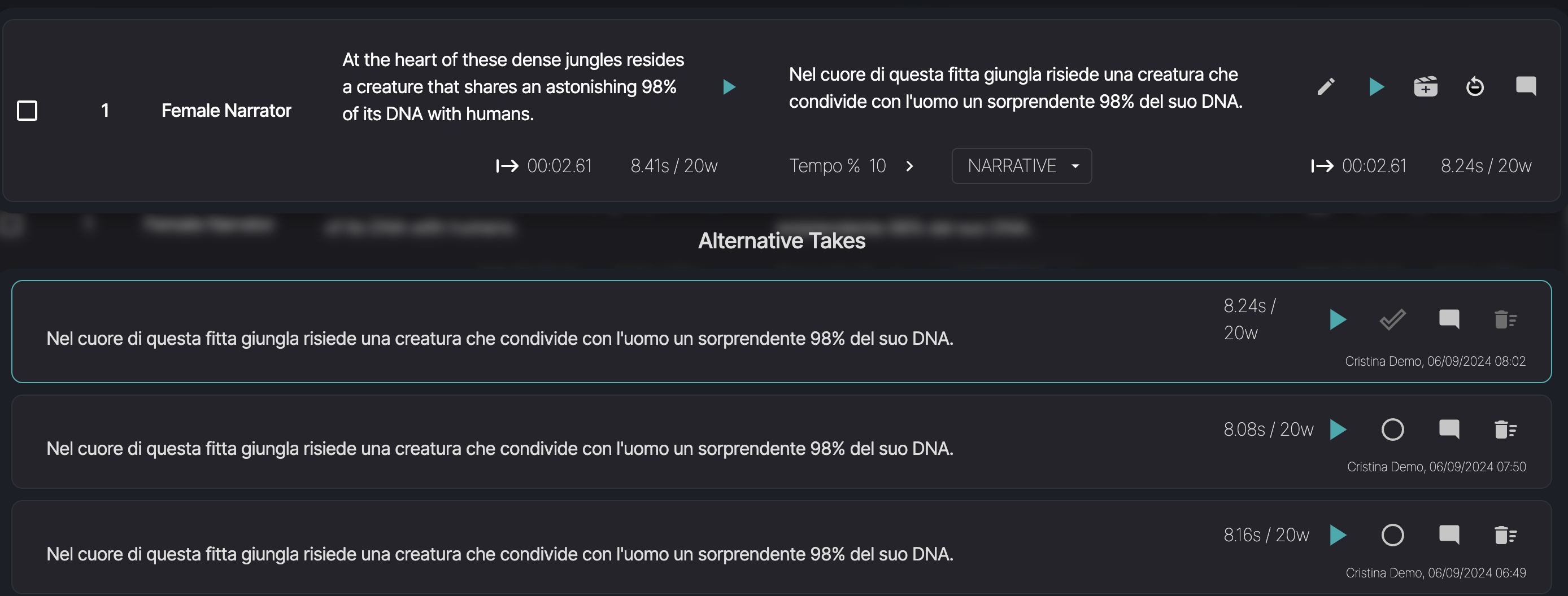Delete the 8.08s alternative take
This screenshot has width=1568, height=596.
(x=1505, y=429)
